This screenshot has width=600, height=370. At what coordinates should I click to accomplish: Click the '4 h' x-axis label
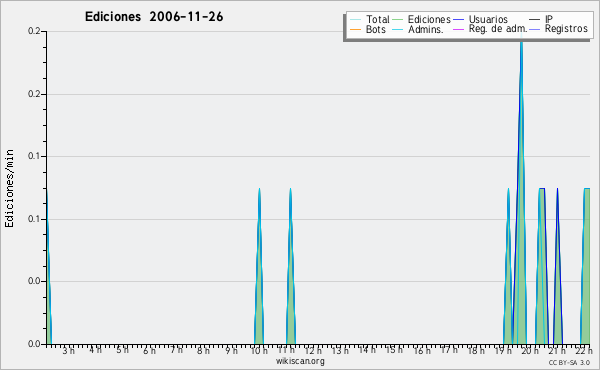click(95, 350)
